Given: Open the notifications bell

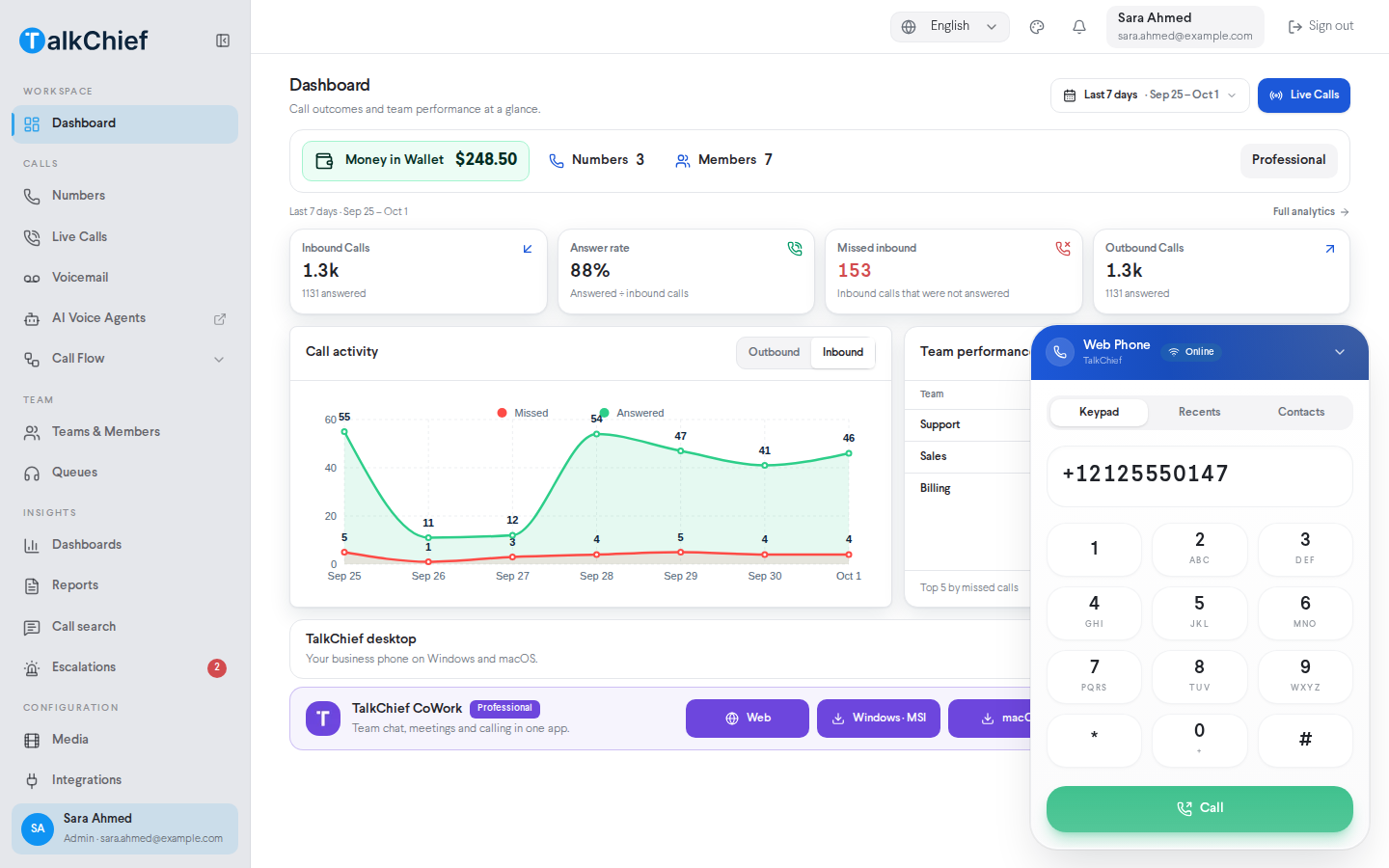Looking at the screenshot, I should 1079,27.
